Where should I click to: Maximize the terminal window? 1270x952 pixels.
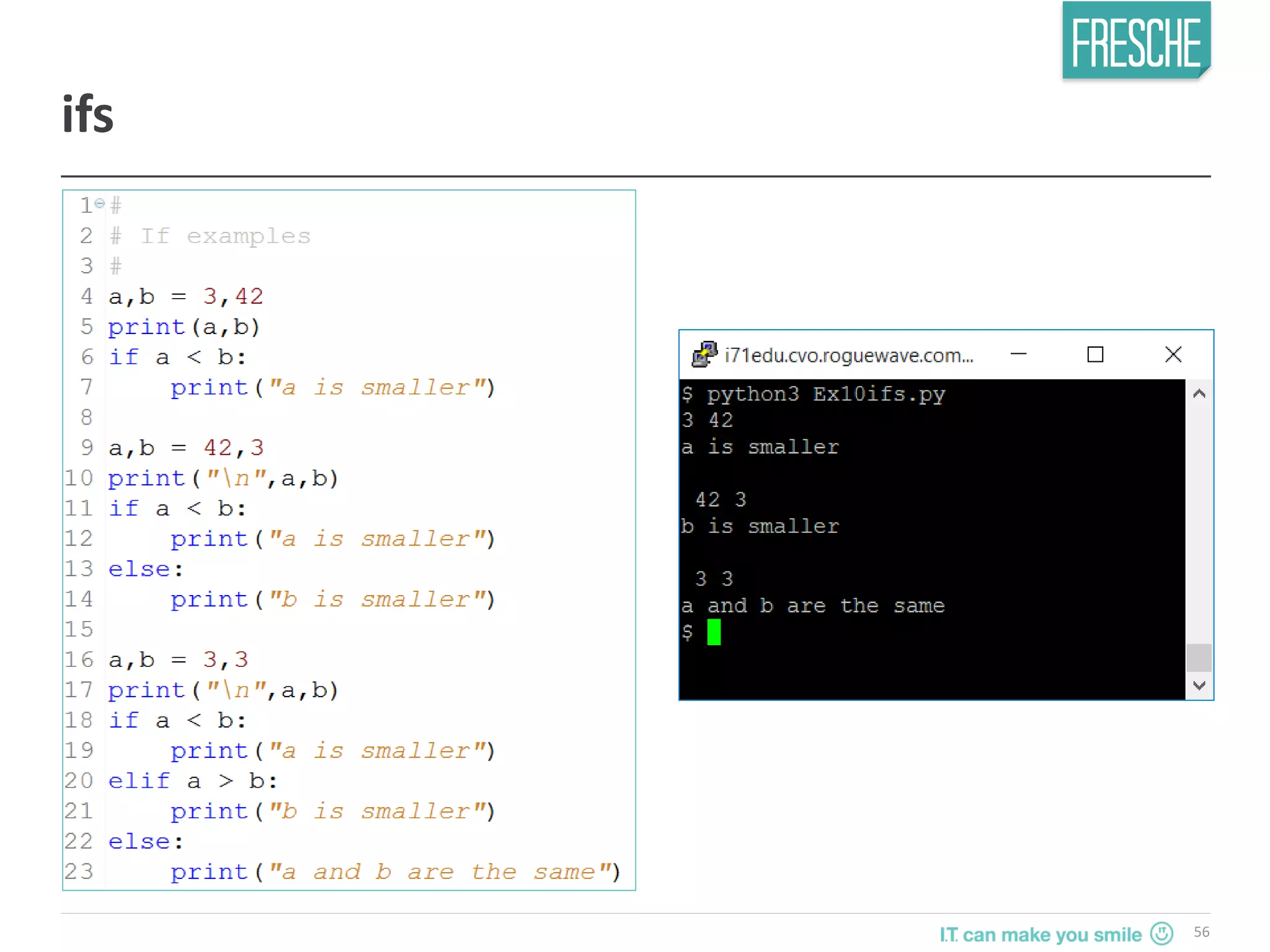click(1095, 355)
